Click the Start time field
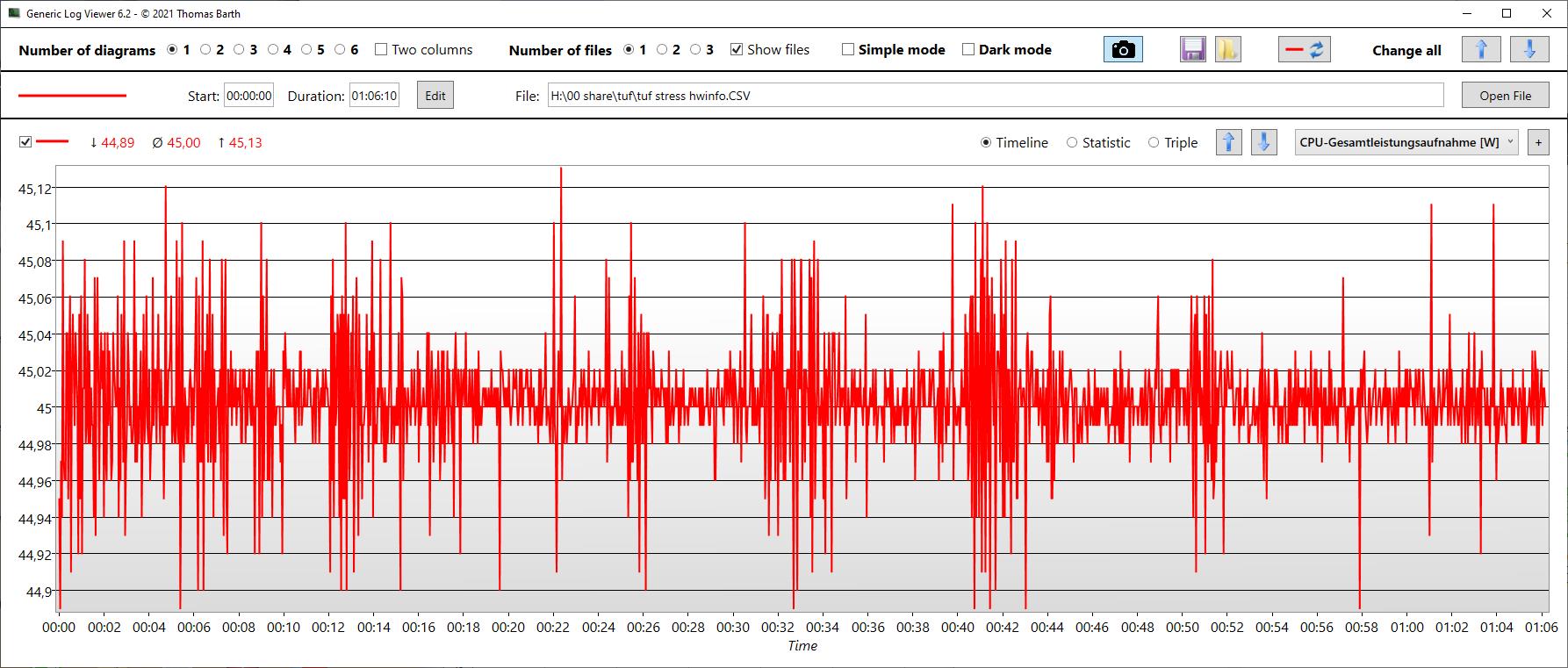This screenshot has height=668, width=1568. coord(249,96)
